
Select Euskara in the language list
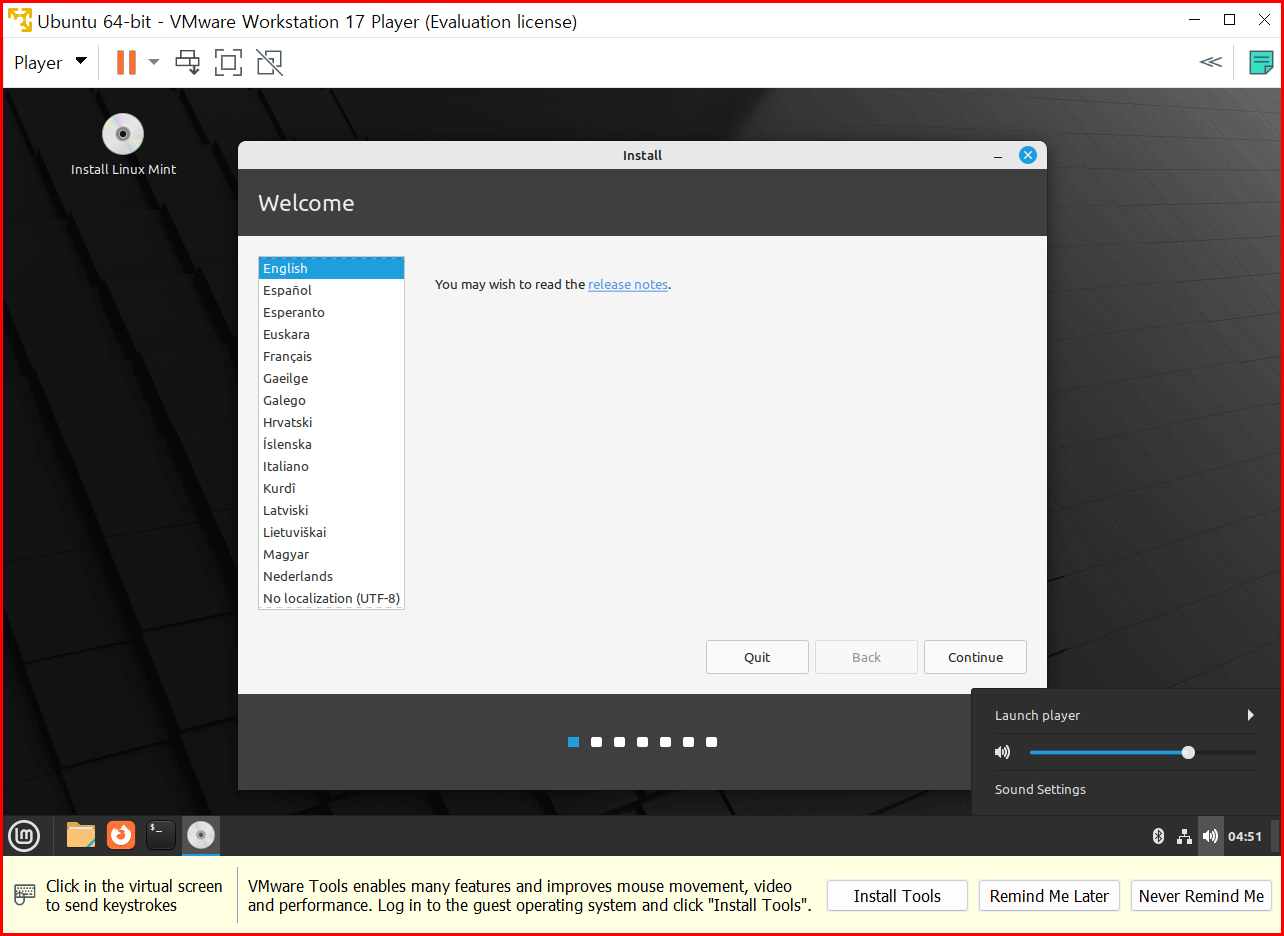click(331, 334)
